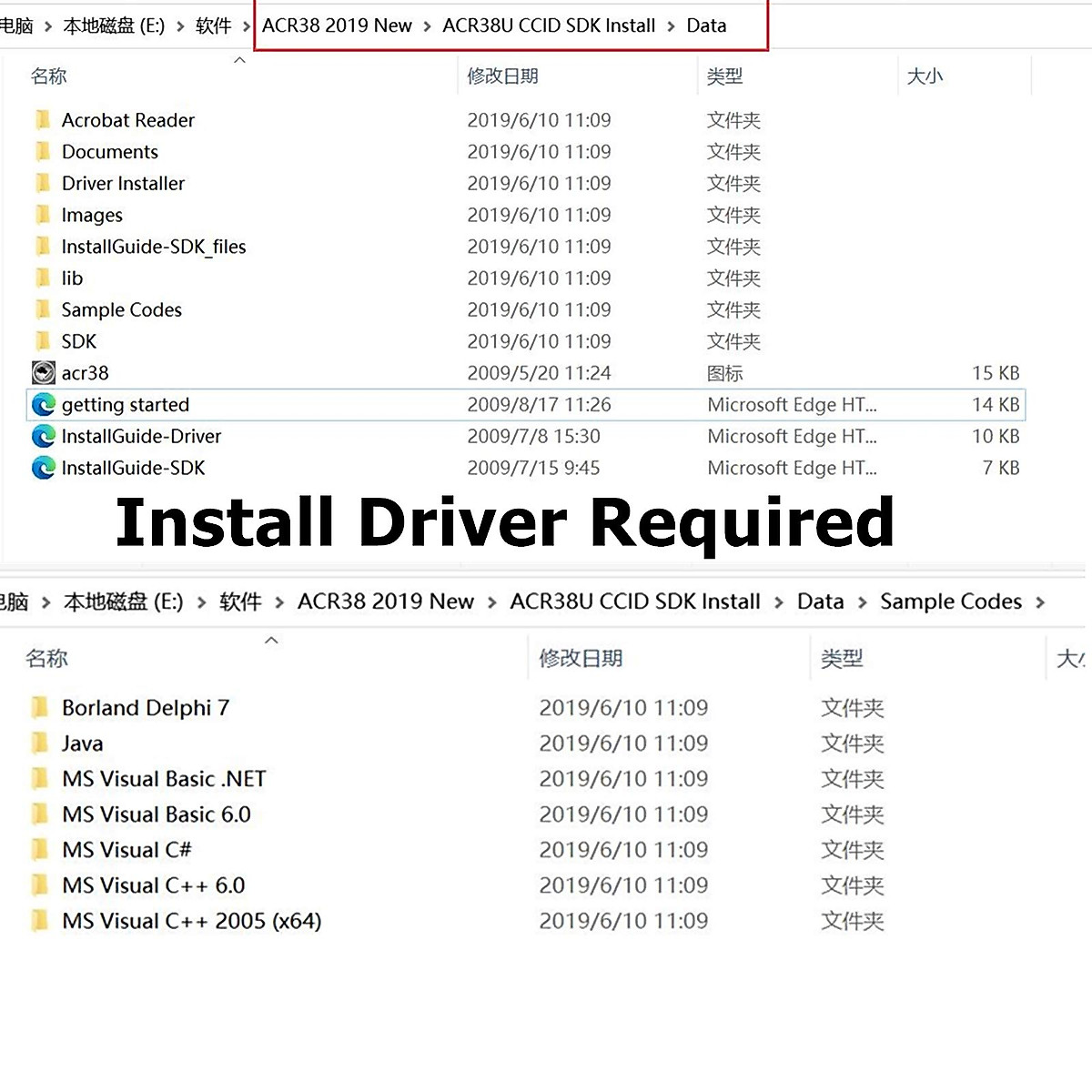This screenshot has height=1092, width=1092.
Task: Expand chevron after Data in lower breadcrumb
Action: (x=862, y=602)
